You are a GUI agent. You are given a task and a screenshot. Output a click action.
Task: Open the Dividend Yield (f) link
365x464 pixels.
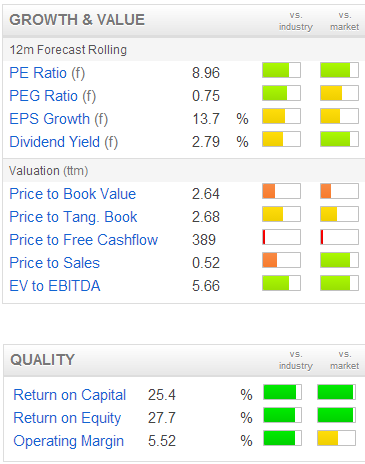point(63,142)
